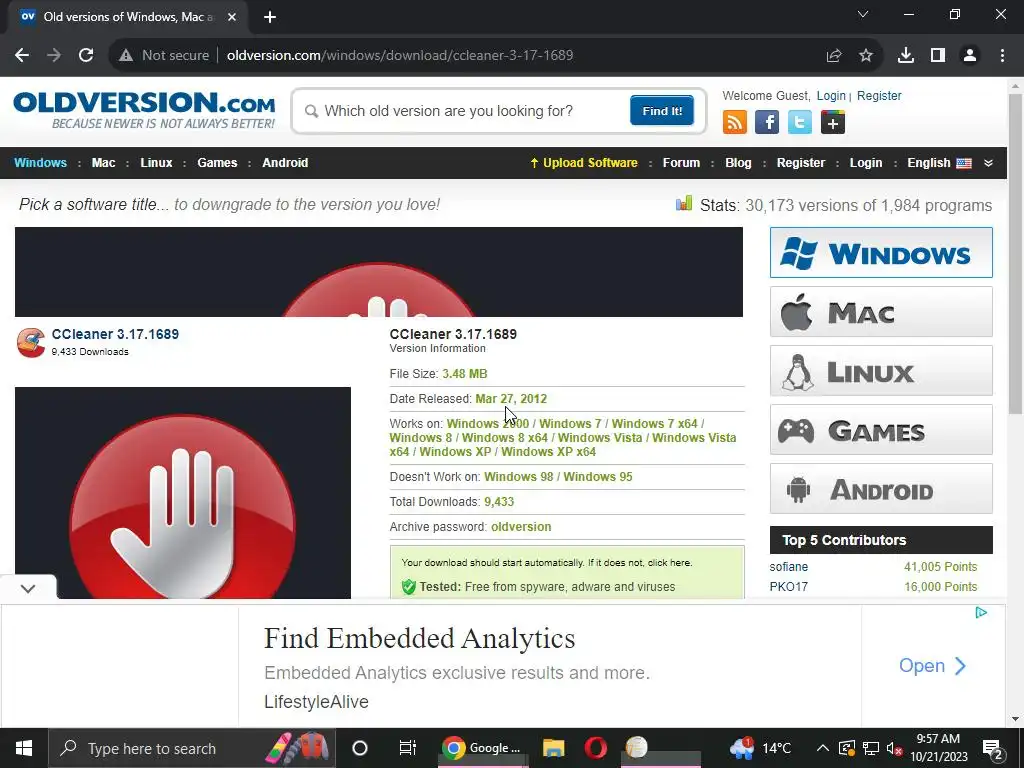Click the Windows 7 x64 link
Screen dimensions: 1024x768
[x=654, y=424]
